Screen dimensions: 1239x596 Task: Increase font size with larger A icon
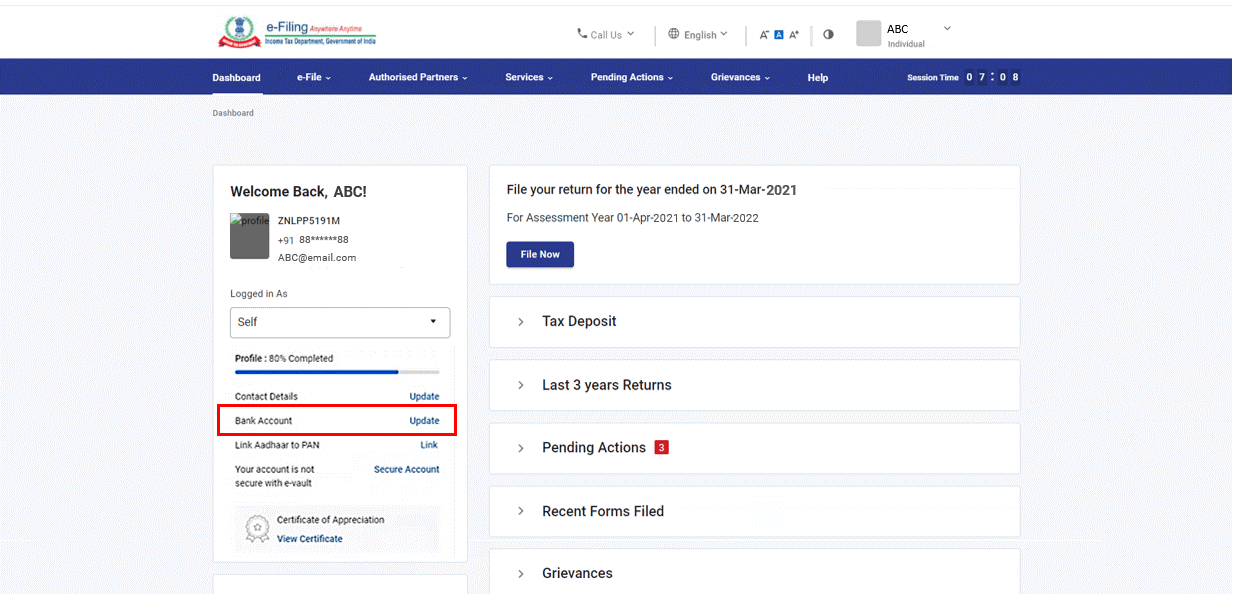[x=794, y=35]
